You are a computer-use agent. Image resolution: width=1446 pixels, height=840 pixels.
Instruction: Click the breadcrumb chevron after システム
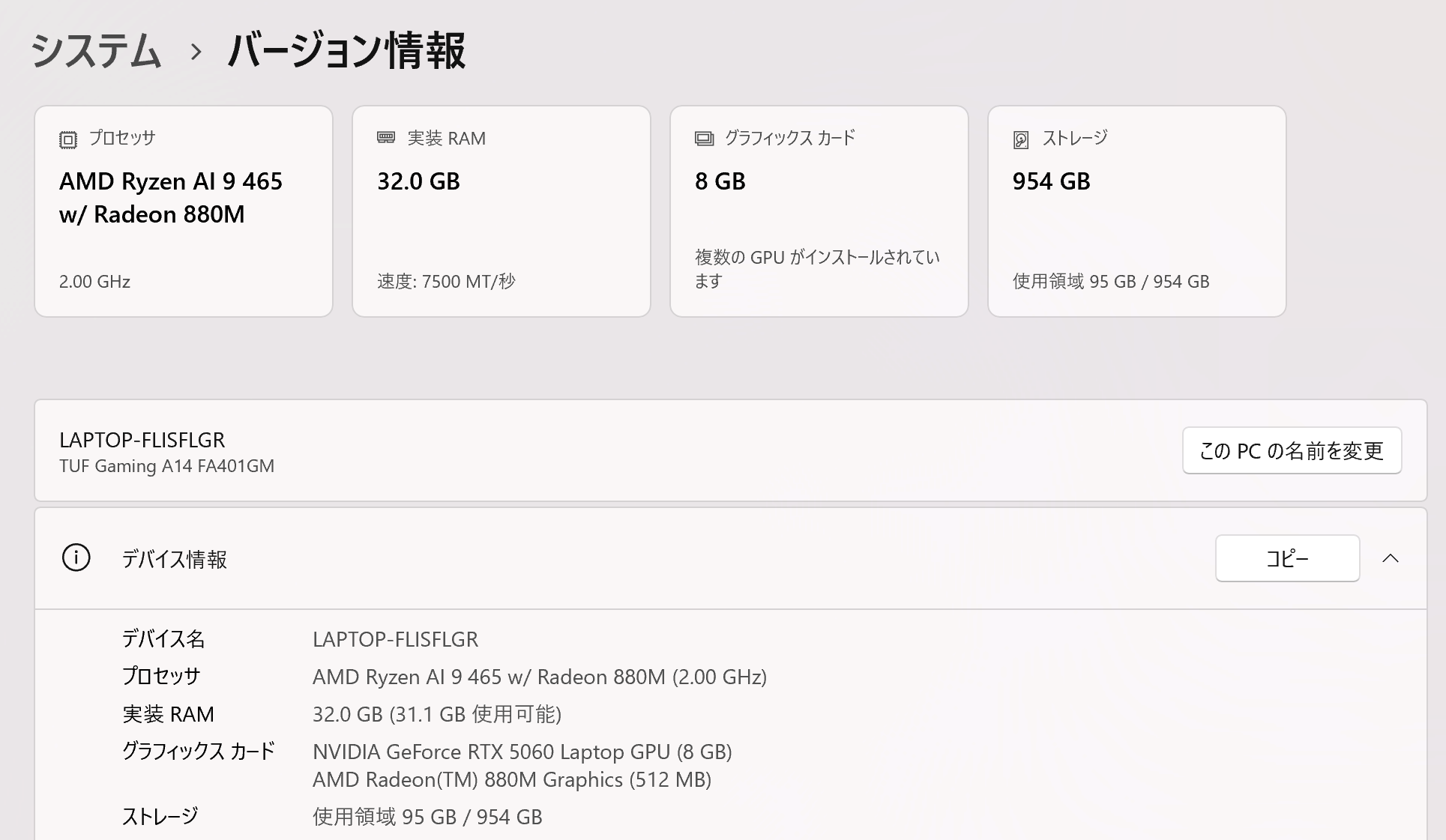pyautogui.click(x=196, y=52)
